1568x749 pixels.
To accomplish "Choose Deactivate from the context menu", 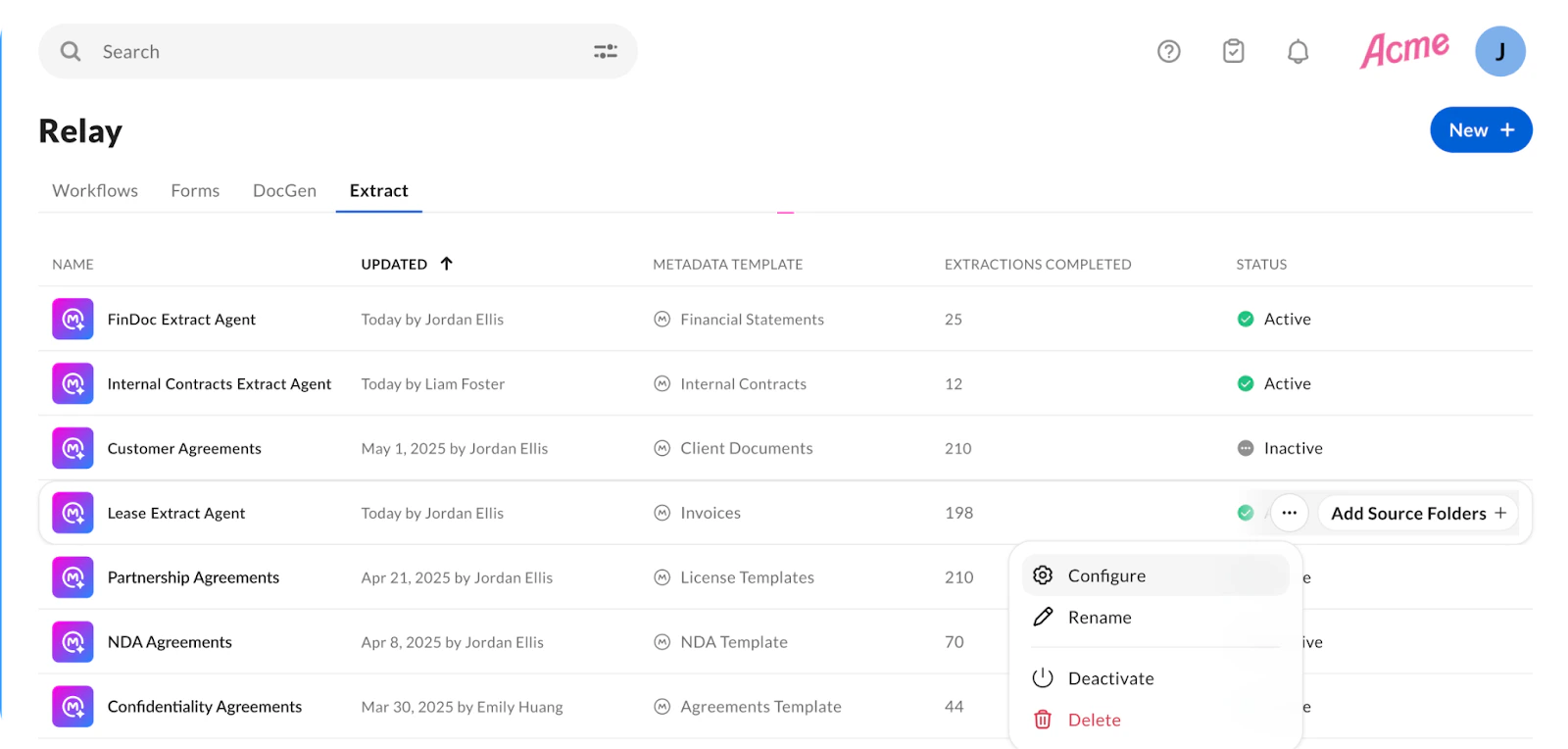I will (x=1155, y=678).
